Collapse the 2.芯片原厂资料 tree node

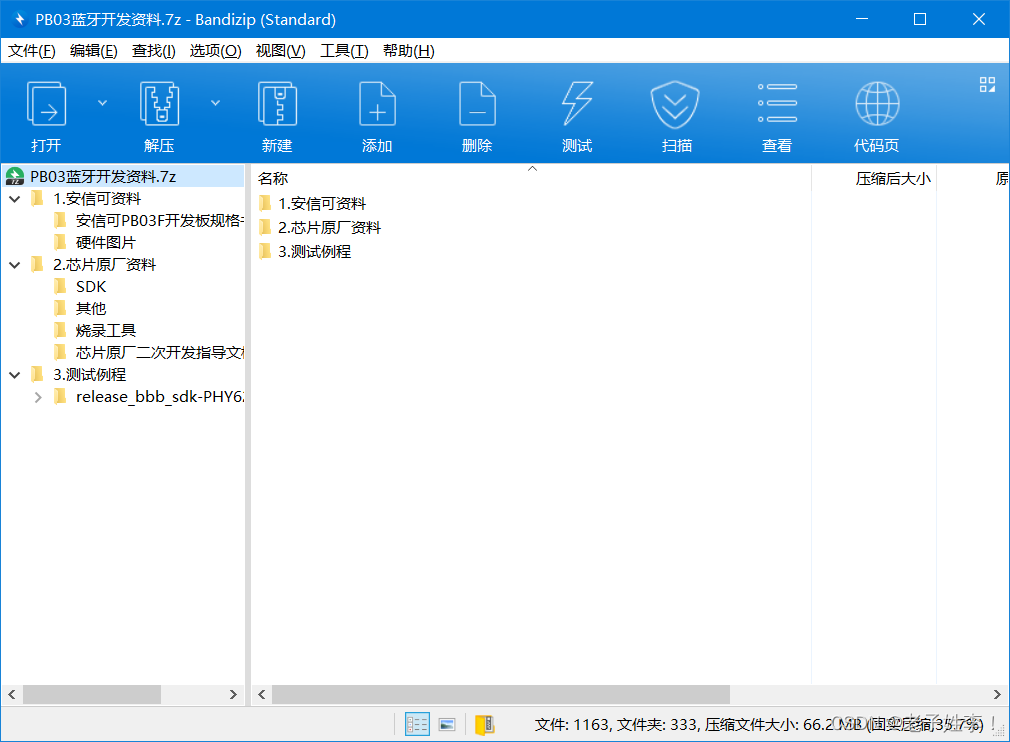15,265
